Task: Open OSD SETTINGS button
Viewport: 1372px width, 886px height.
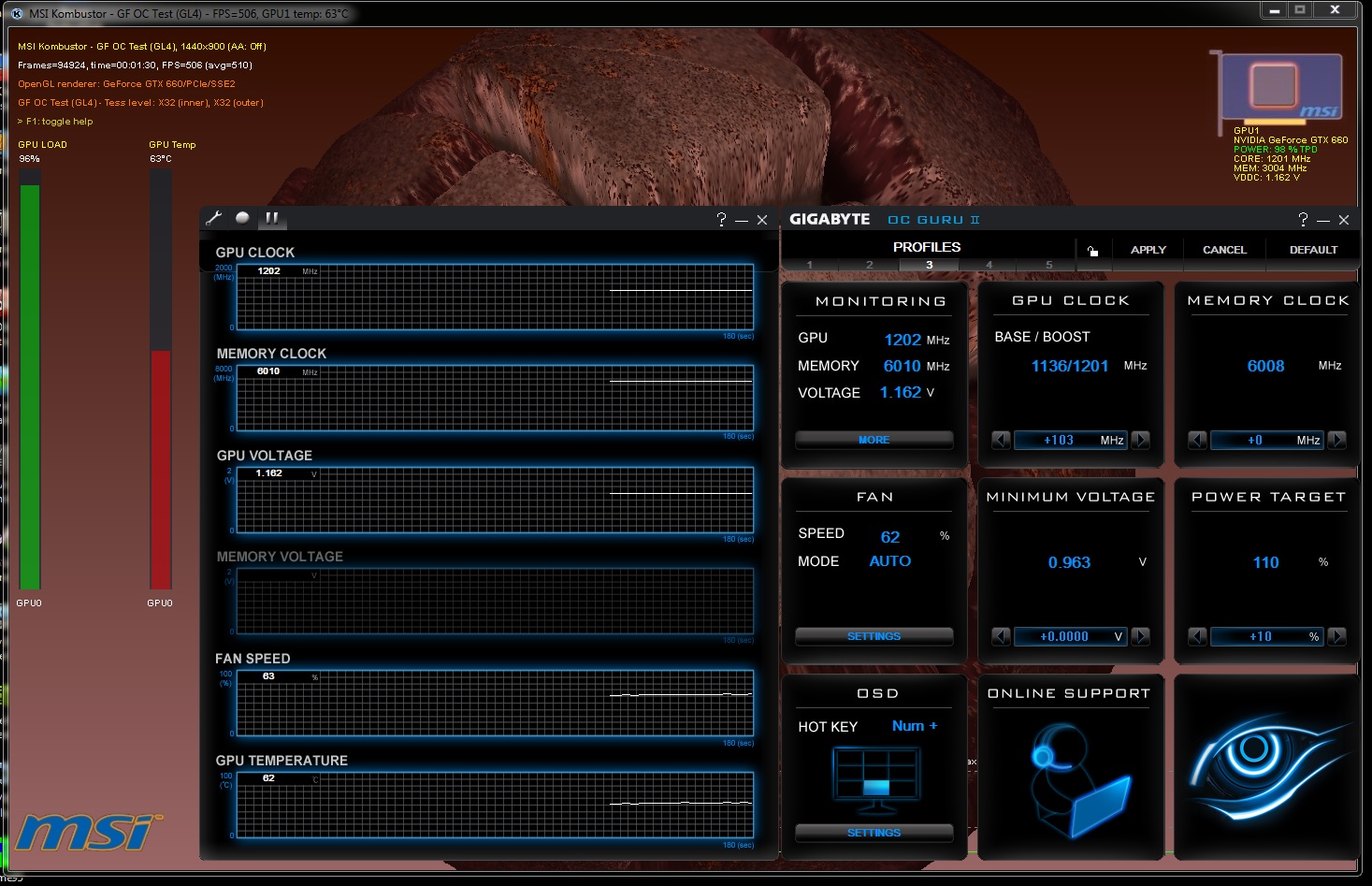Action: coord(874,833)
